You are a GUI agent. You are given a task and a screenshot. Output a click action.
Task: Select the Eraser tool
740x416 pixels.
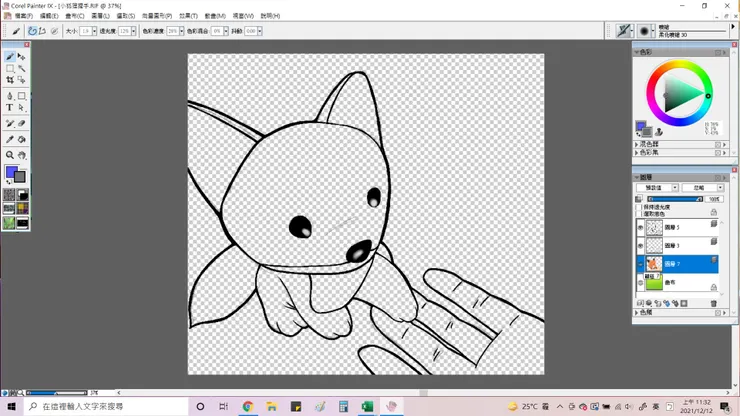click(22, 124)
